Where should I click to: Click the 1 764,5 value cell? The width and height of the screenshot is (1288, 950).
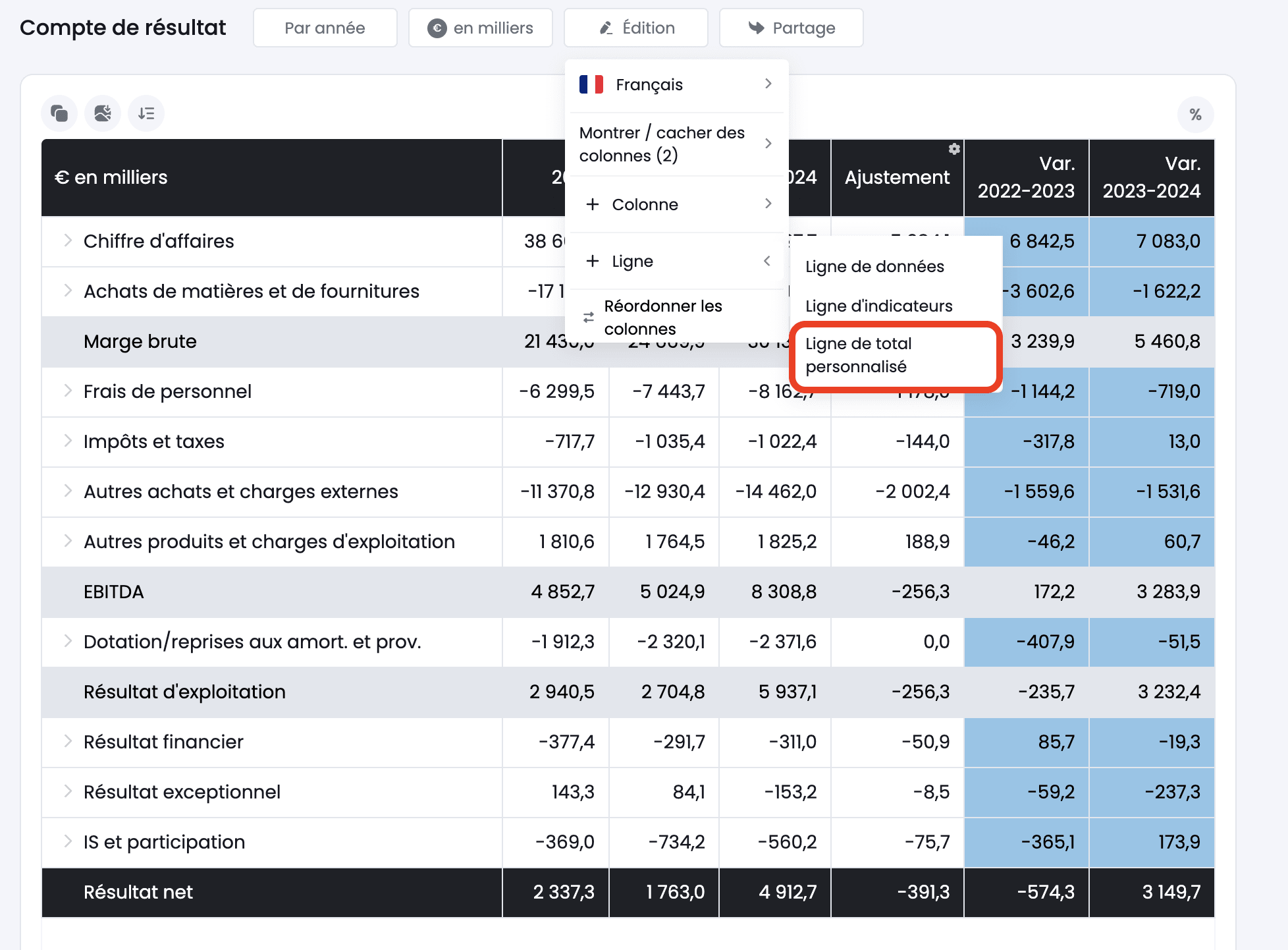point(664,542)
